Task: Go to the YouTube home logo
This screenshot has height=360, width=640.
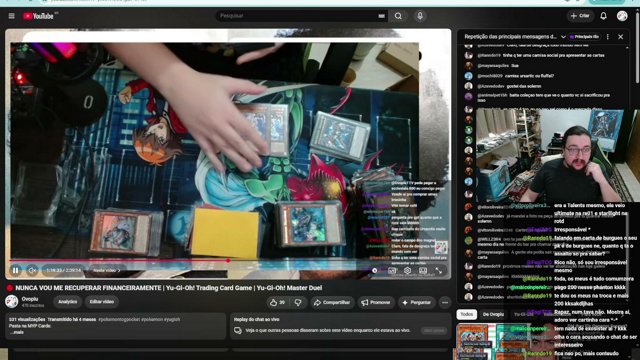Action: click(x=38, y=16)
